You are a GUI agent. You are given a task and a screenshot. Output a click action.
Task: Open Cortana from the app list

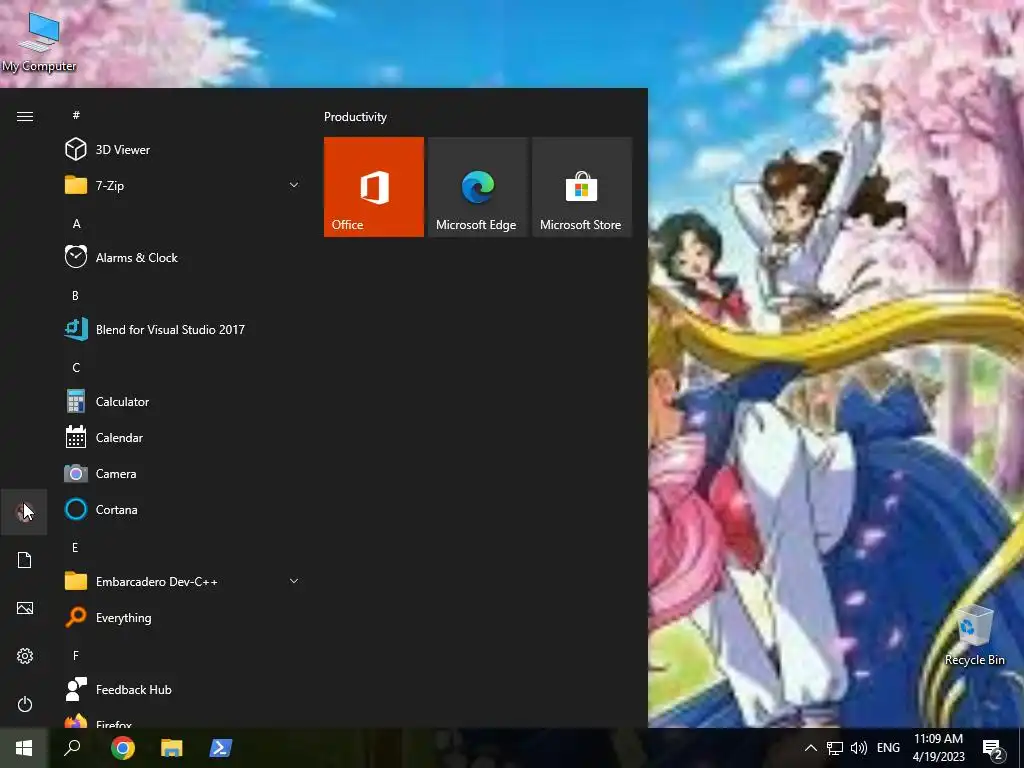click(x=182, y=509)
